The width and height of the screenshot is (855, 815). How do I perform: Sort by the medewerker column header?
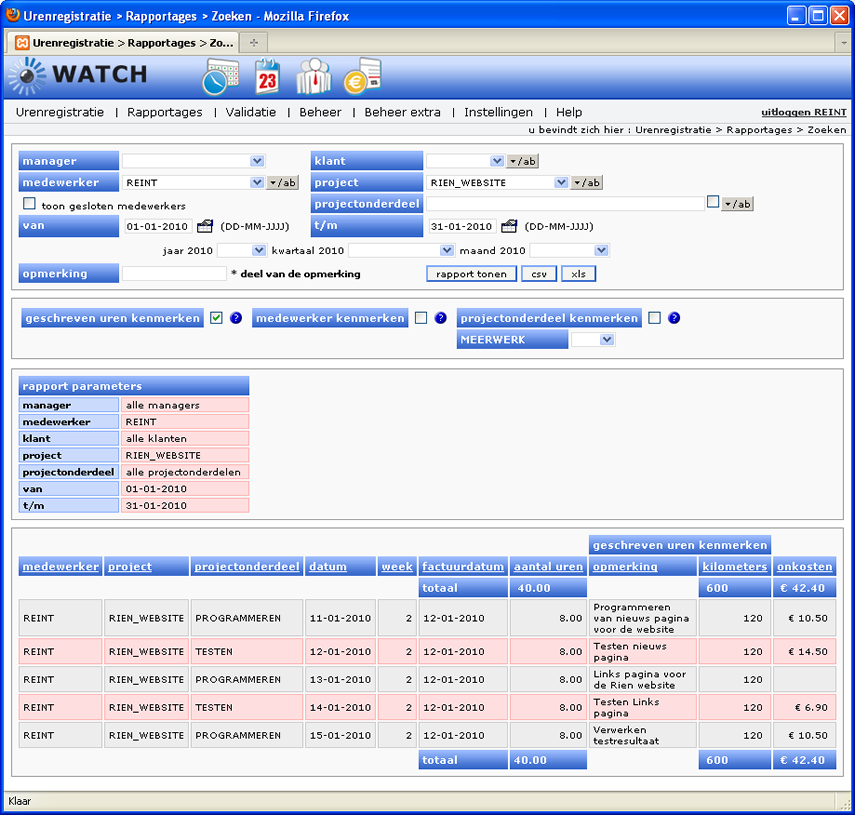tap(61, 566)
